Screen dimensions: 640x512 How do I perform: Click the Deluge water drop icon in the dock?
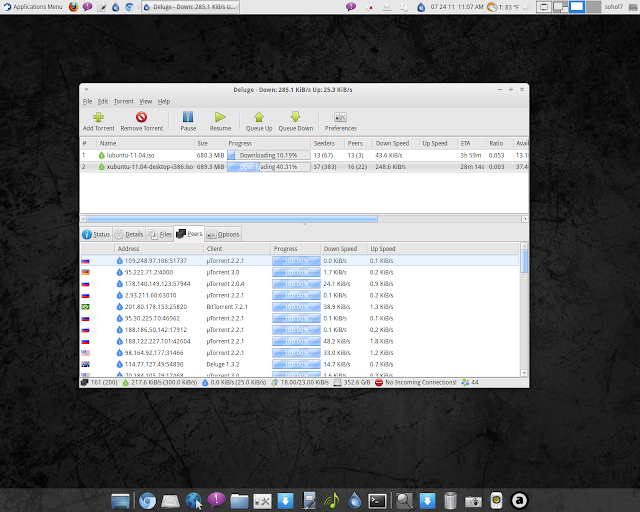tap(354, 501)
